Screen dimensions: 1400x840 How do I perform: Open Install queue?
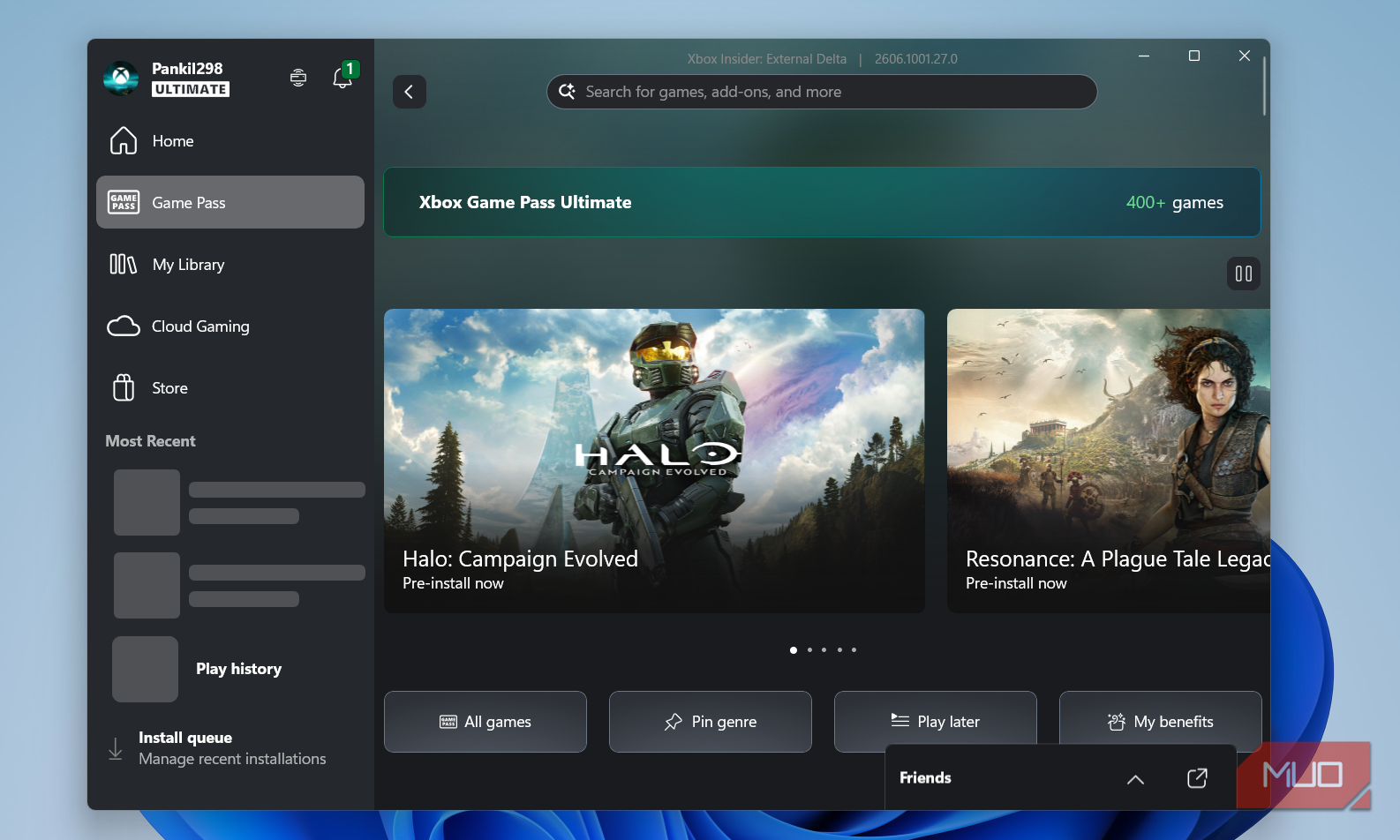click(232, 748)
